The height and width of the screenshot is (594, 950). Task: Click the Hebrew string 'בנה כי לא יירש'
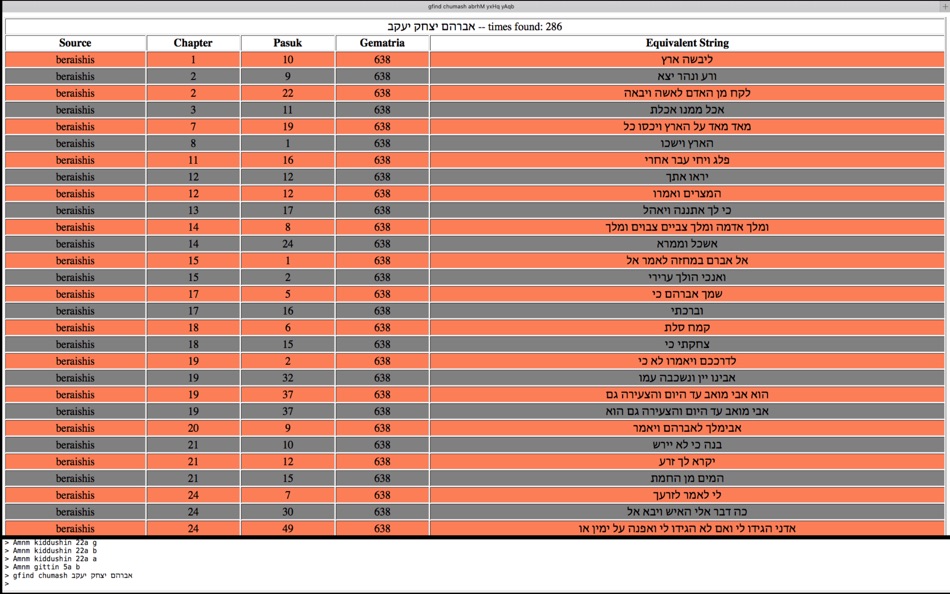687,445
